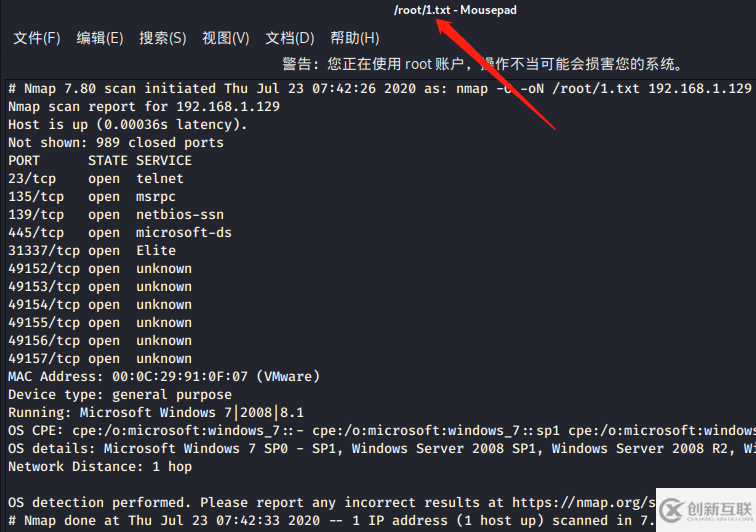Click the Host is up latency line
Screen dimensions: 756x532
coord(128,124)
